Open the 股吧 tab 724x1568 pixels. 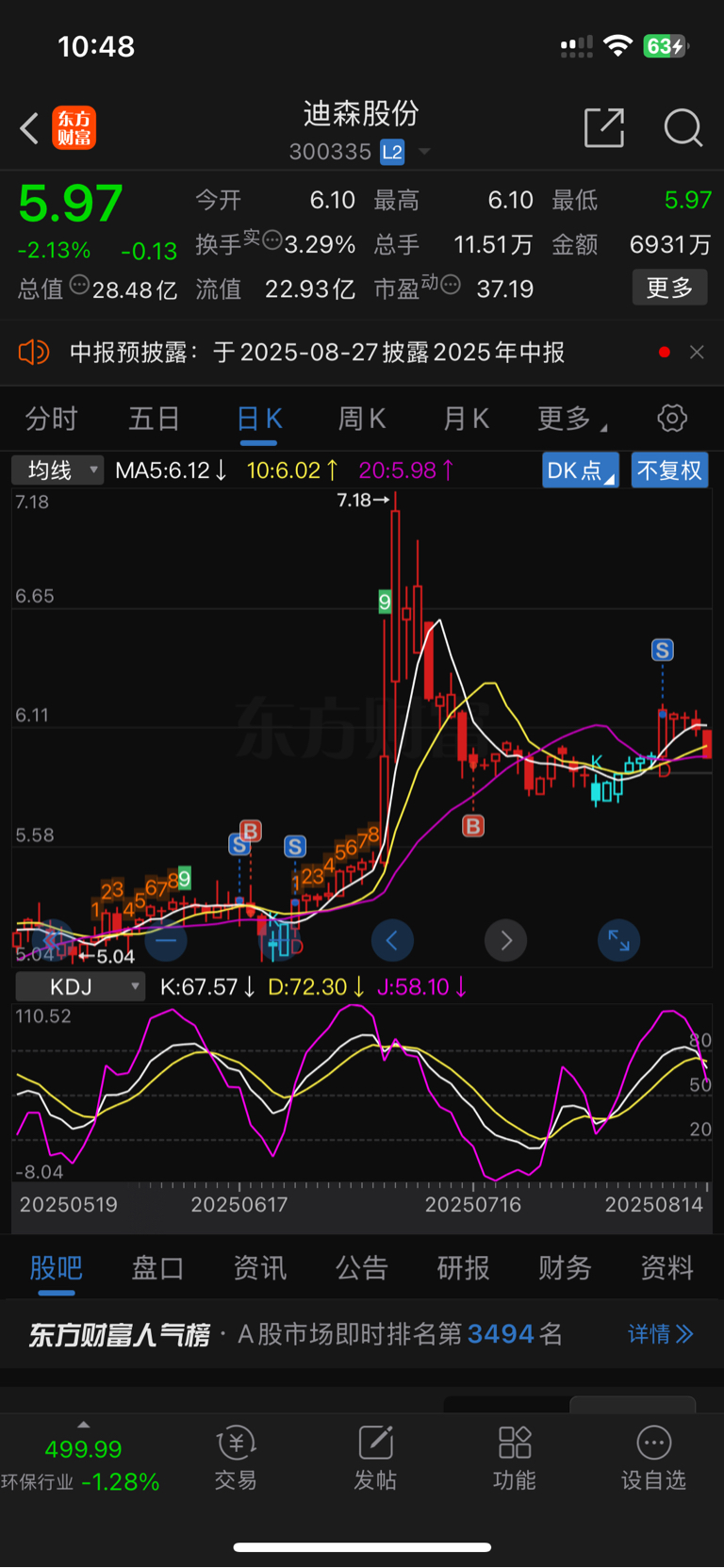click(57, 1268)
